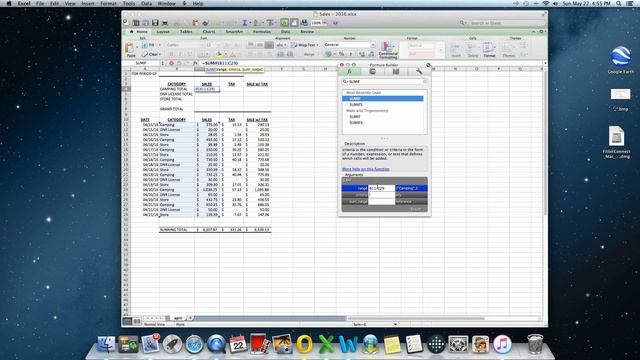Image resolution: width=640 pixels, height=360 pixels.
Task: Open the Paste button in Home ribbon
Action: click(131, 50)
